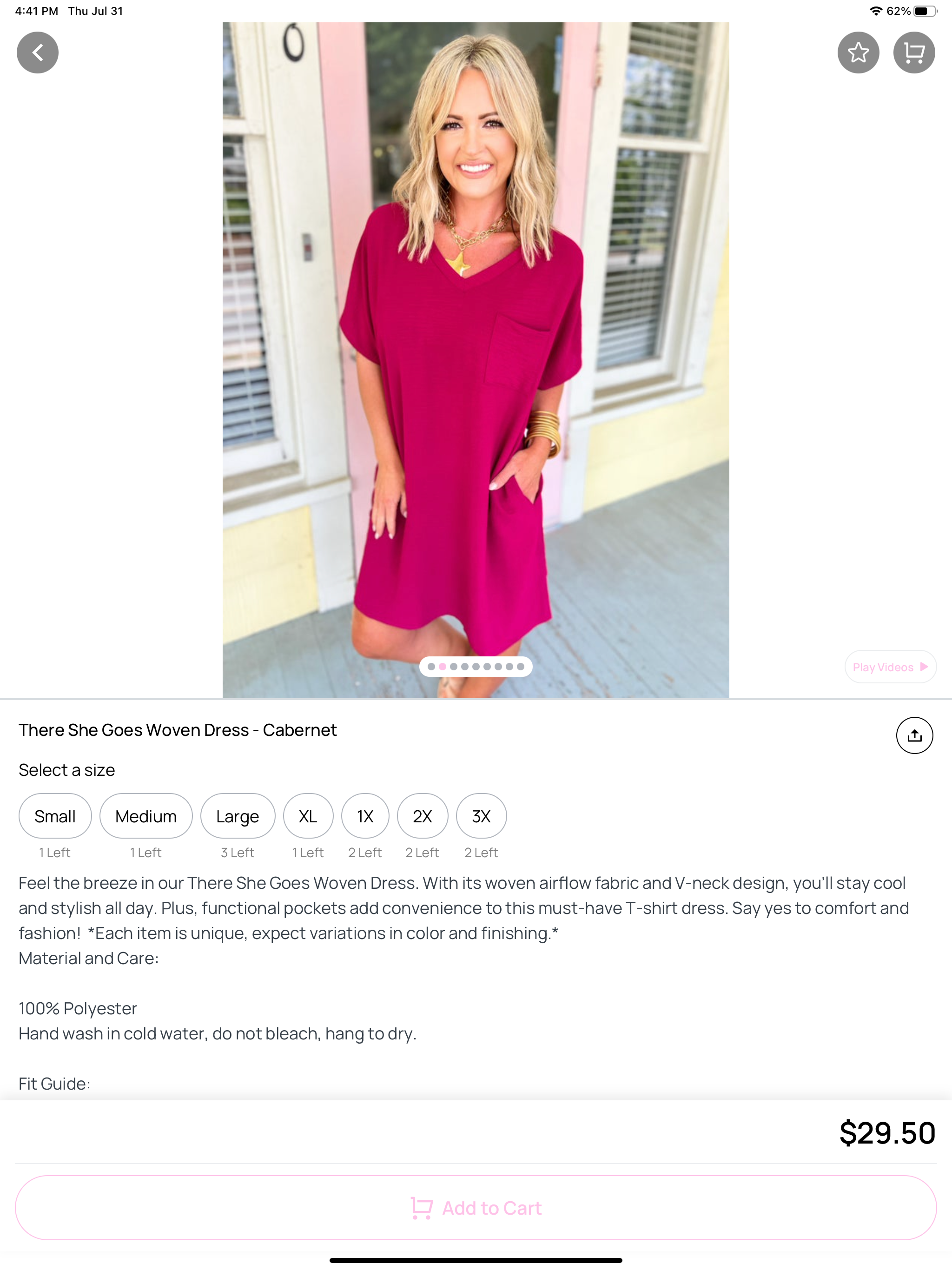Select size 3X

click(481, 816)
